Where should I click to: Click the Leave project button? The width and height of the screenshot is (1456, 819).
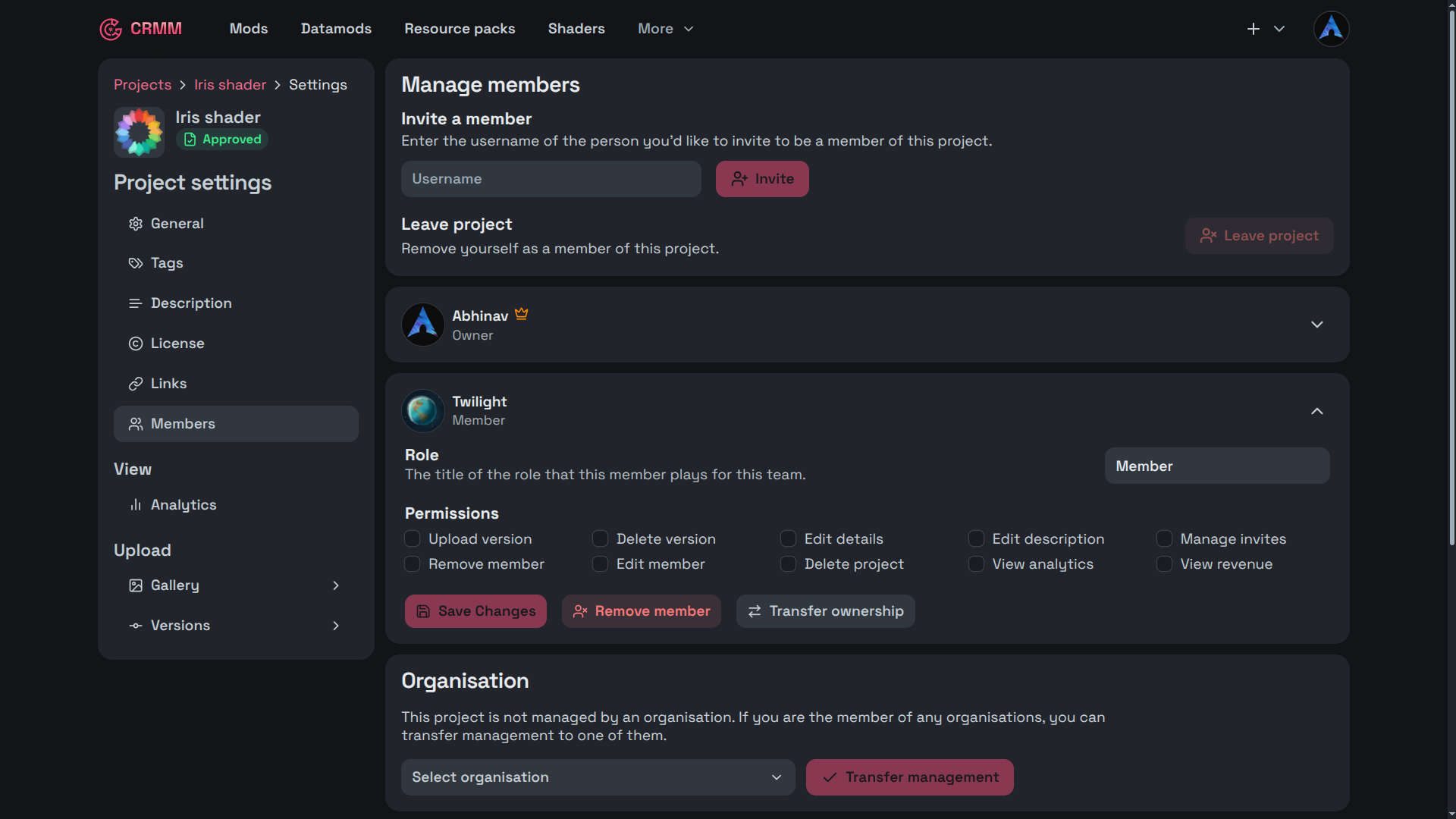[1259, 236]
